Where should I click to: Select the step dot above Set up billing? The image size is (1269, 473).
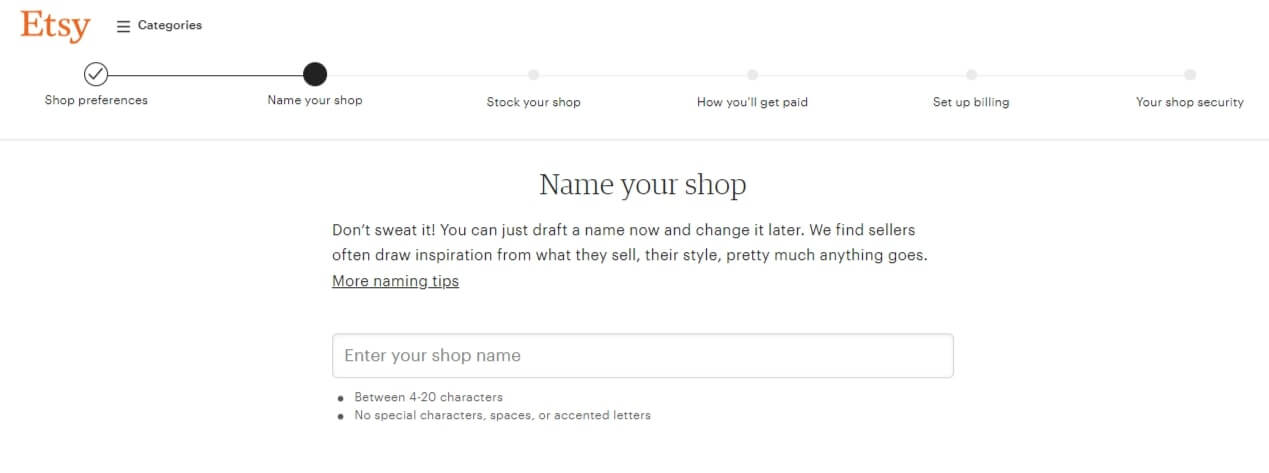pos(971,74)
